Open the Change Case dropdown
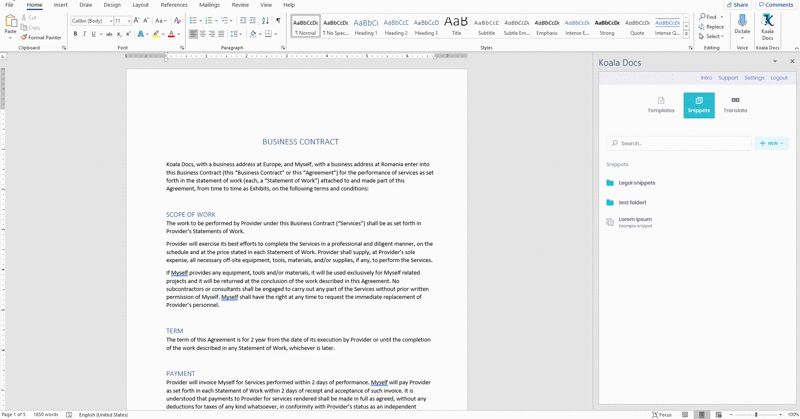The height and width of the screenshot is (419, 800). [x=161, y=21]
